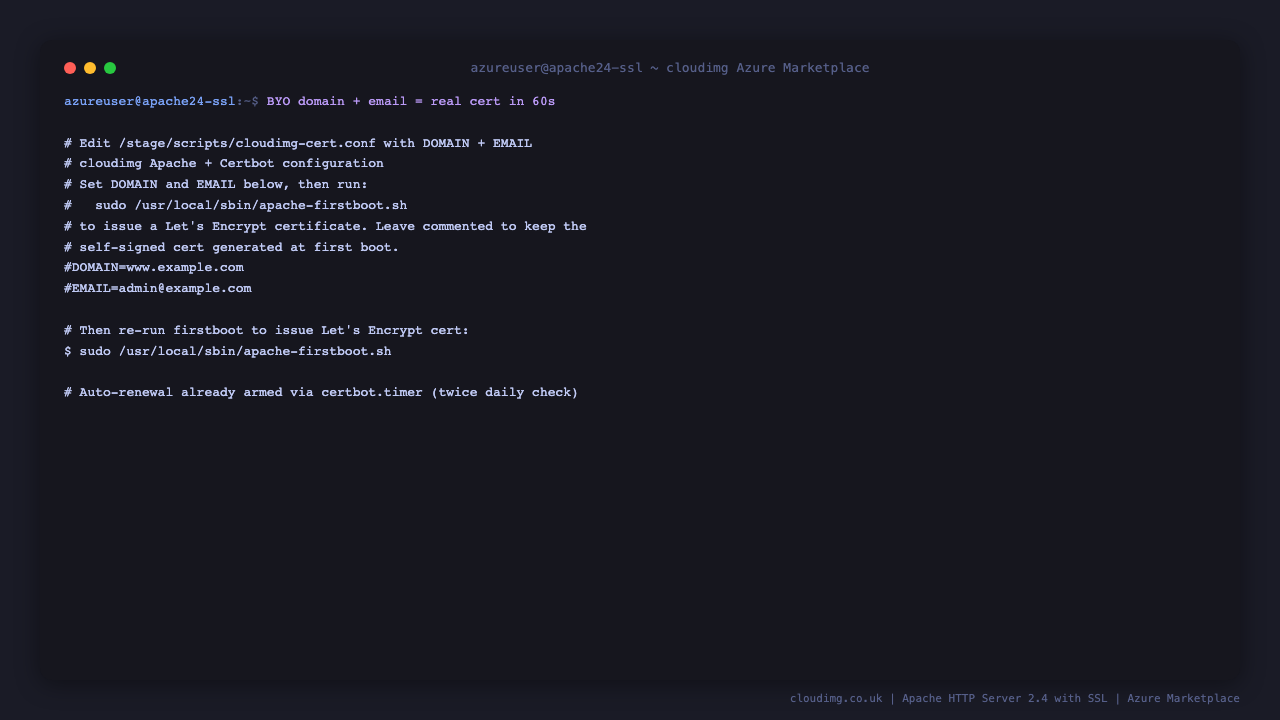The width and height of the screenshot is (1280, 720).
Task: Click the '#DOMAIN=www.example.com' line
Action: tap(154, 268)
